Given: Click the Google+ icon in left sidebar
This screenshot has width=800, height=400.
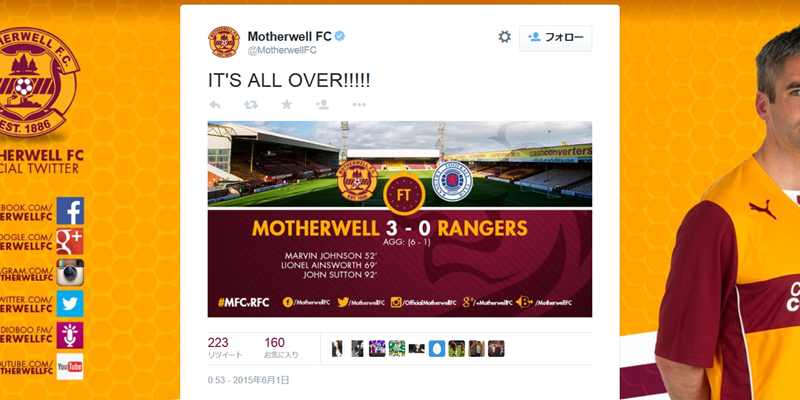Looking at the screenshot, I should click(x=70, y=241).
